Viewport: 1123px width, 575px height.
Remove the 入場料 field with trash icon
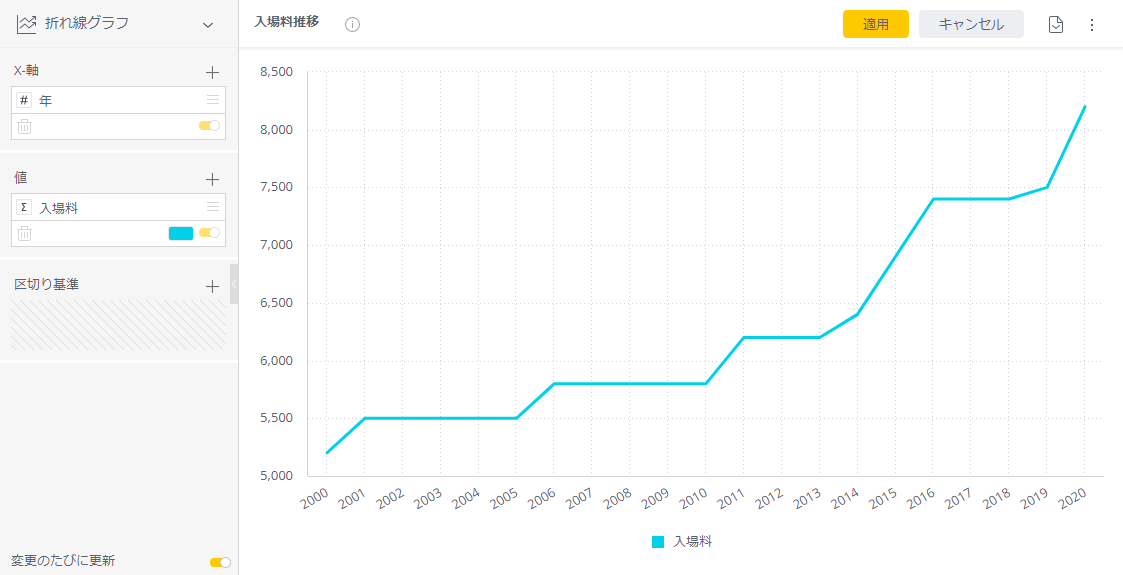tap(25, 233)
